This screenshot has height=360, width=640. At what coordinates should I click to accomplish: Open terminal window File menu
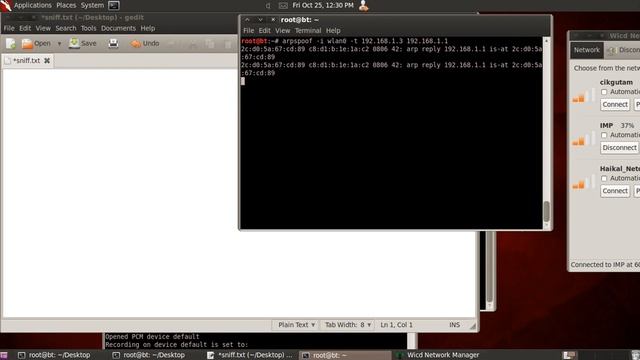click(x=249, y=31)
